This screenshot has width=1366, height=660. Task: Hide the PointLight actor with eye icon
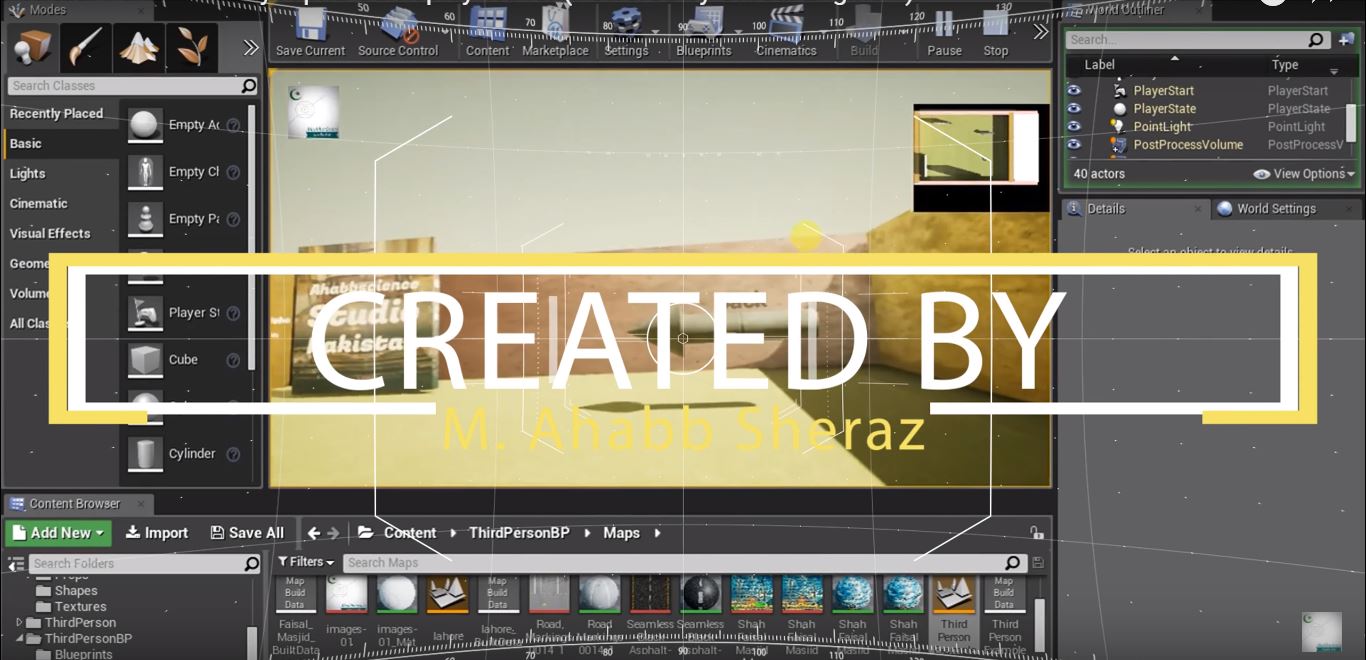coord(1074,127)
